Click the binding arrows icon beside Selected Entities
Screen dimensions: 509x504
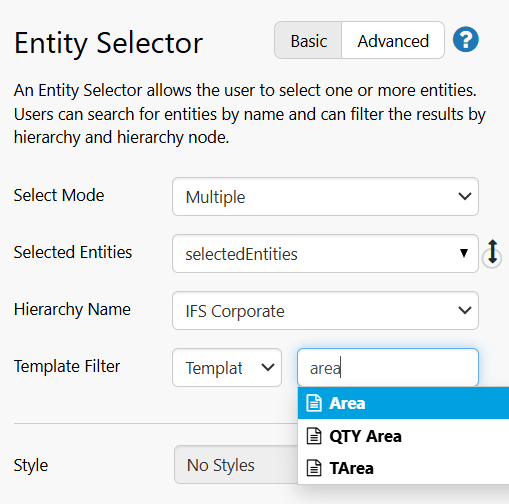pyautogui.click(x=492, y=253)
